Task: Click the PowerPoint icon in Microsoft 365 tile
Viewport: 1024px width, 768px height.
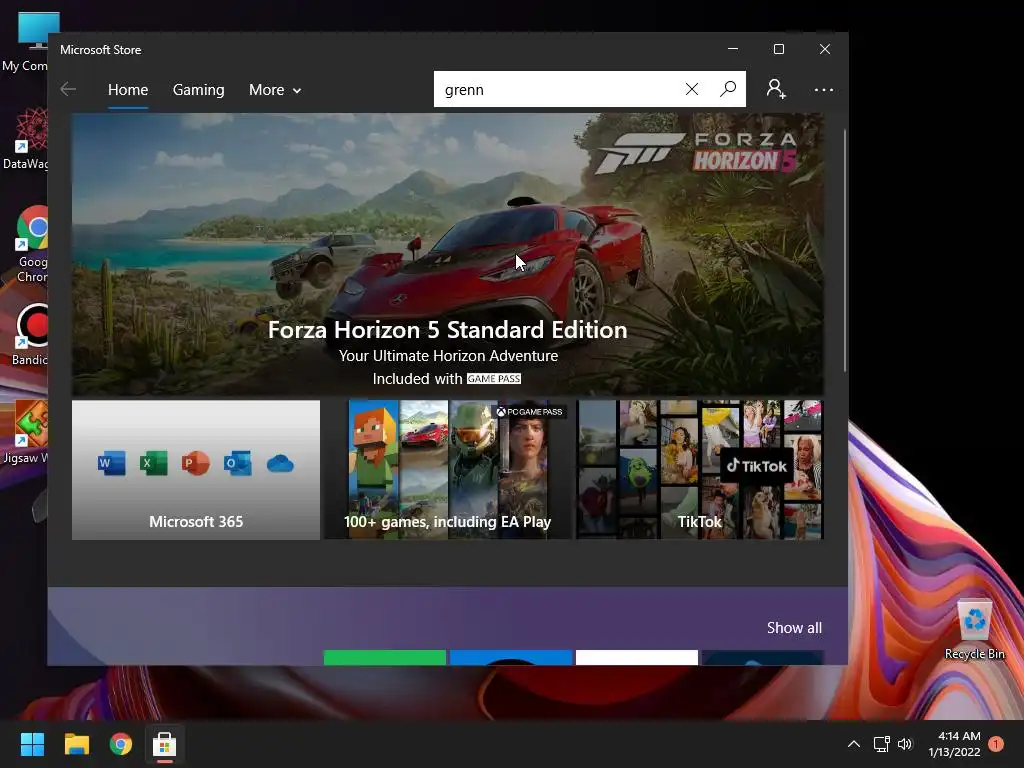Action: pos(195,464)
